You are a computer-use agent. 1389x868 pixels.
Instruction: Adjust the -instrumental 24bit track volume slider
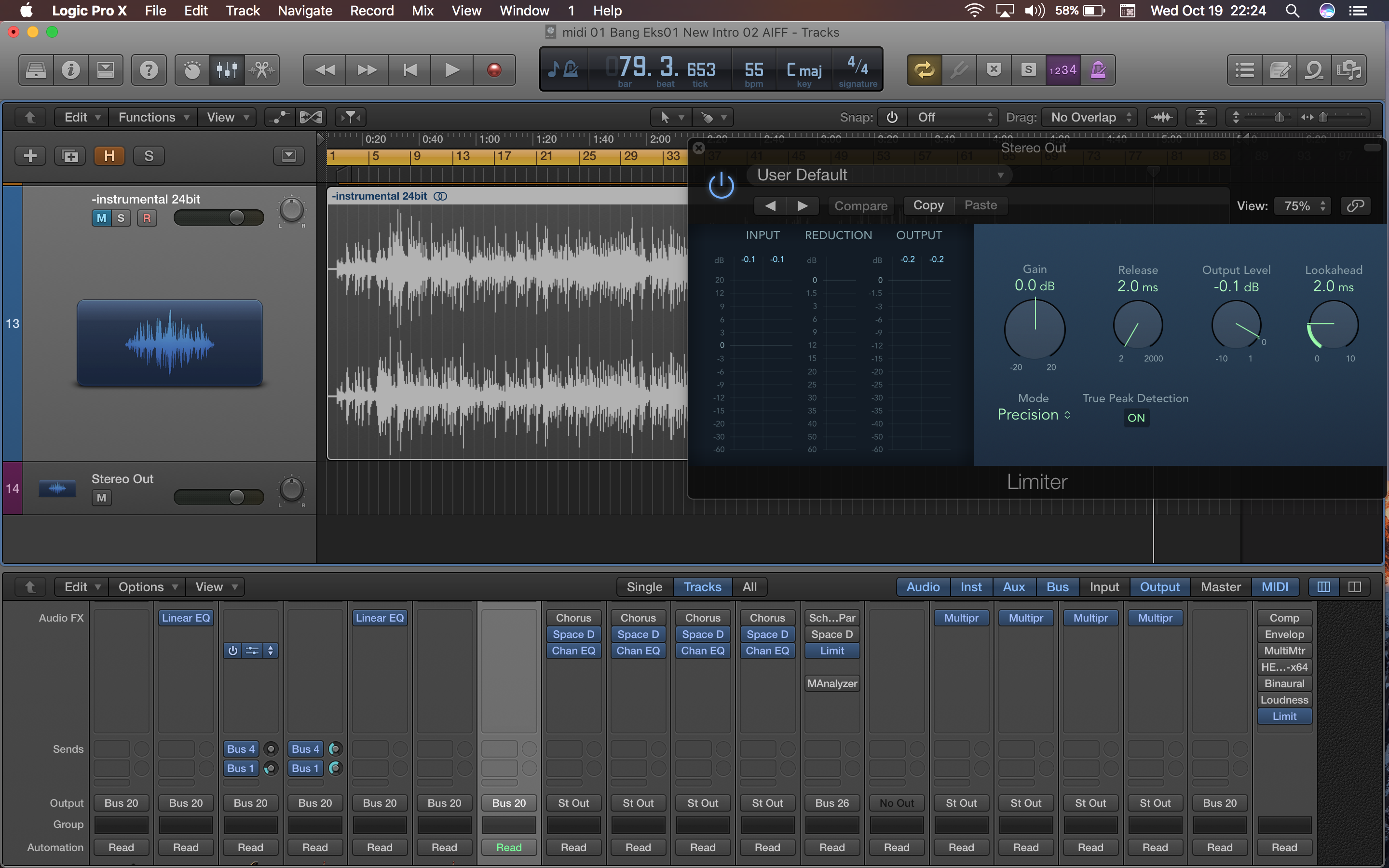click(x=218, y=217)
